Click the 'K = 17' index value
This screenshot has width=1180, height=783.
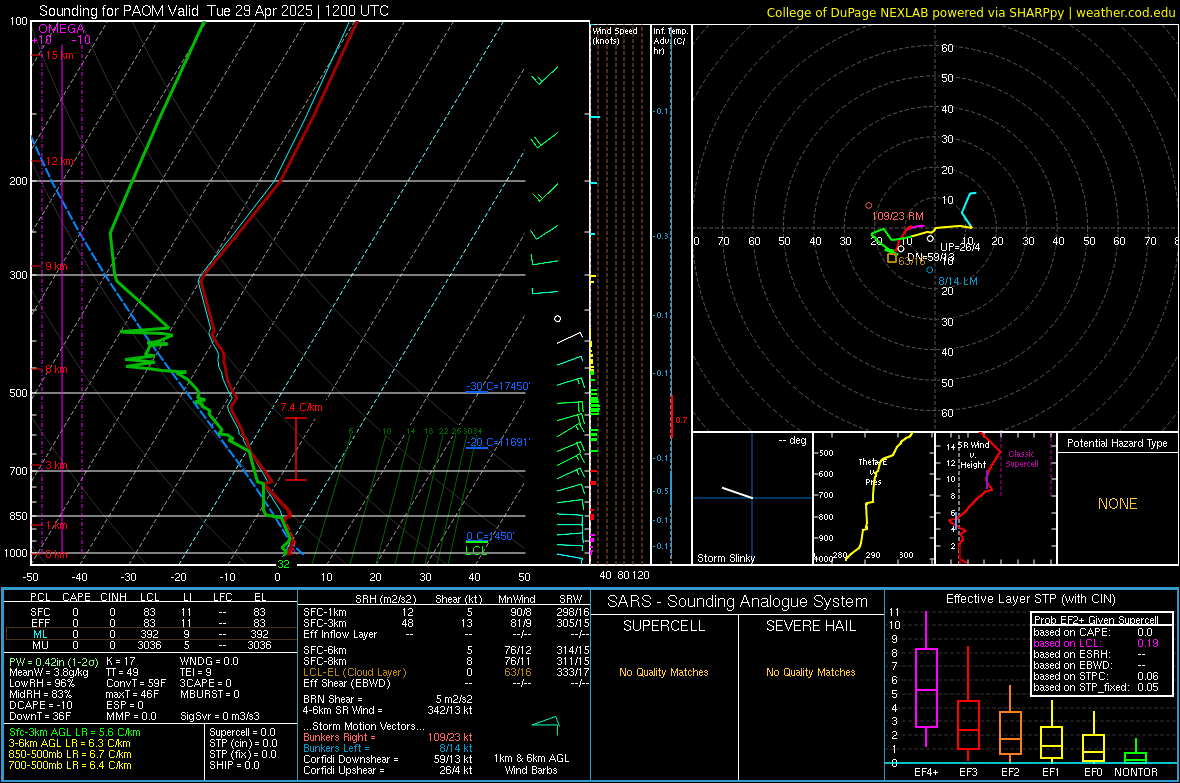(x=120, y=661)
